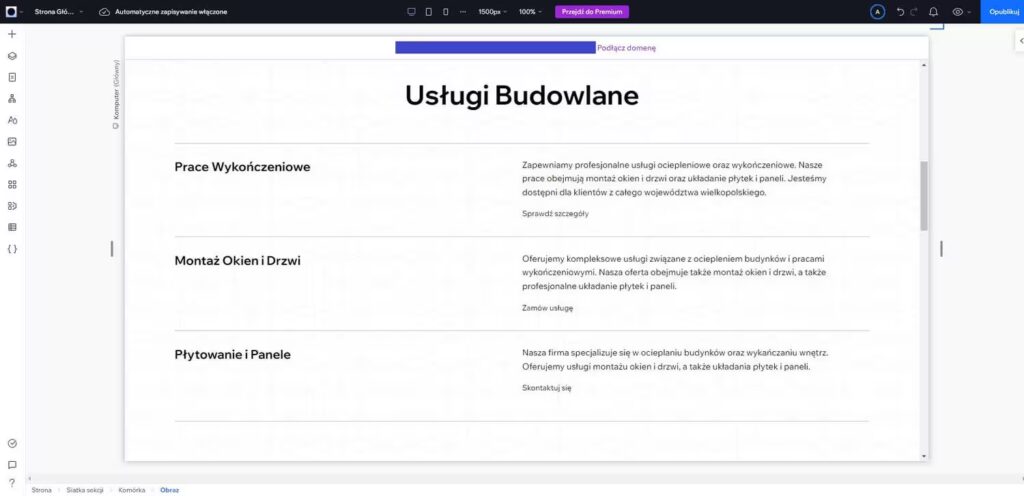Click Przejdź do Premium button

coord(592,12)
